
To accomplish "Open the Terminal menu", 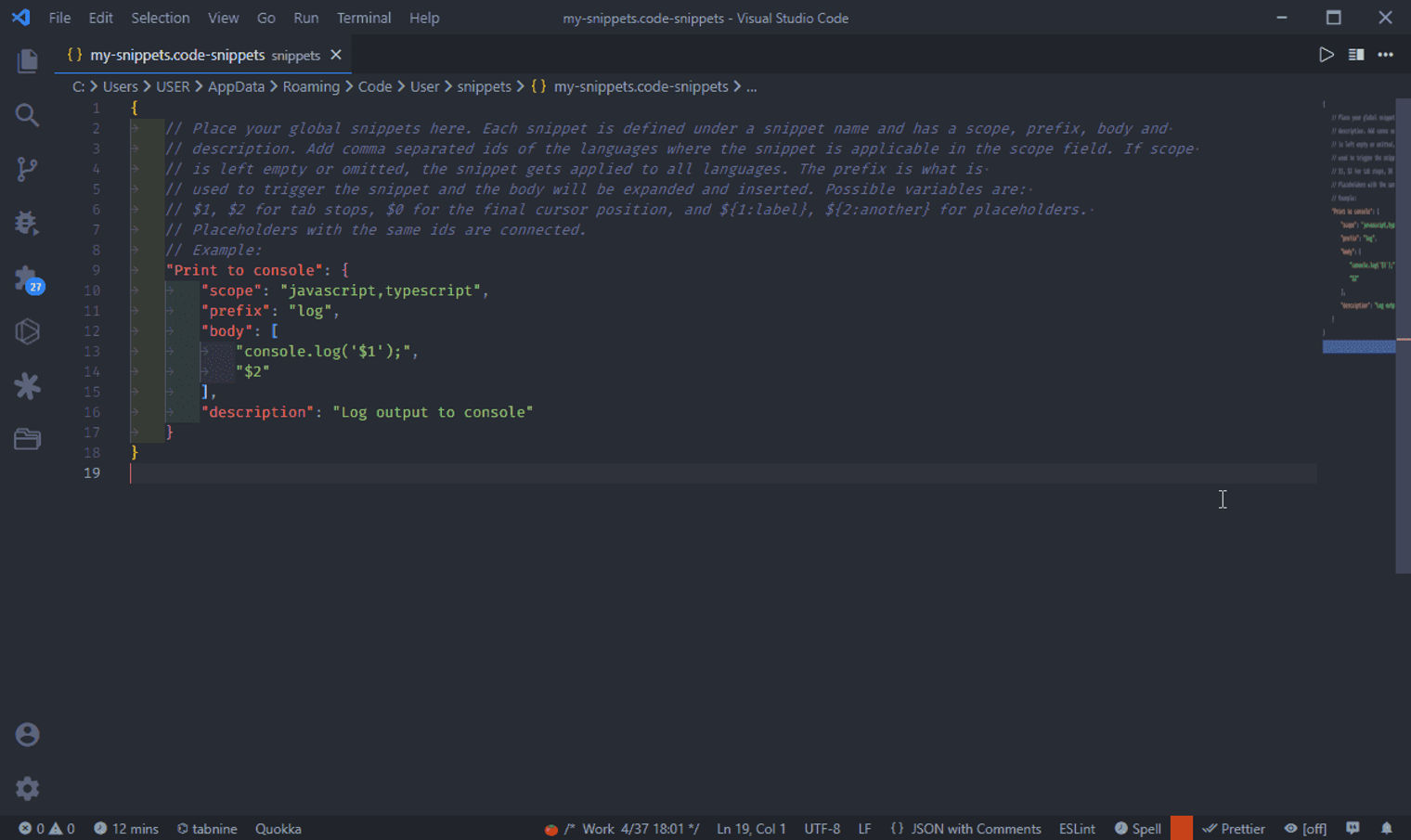I will click(364, 18).
